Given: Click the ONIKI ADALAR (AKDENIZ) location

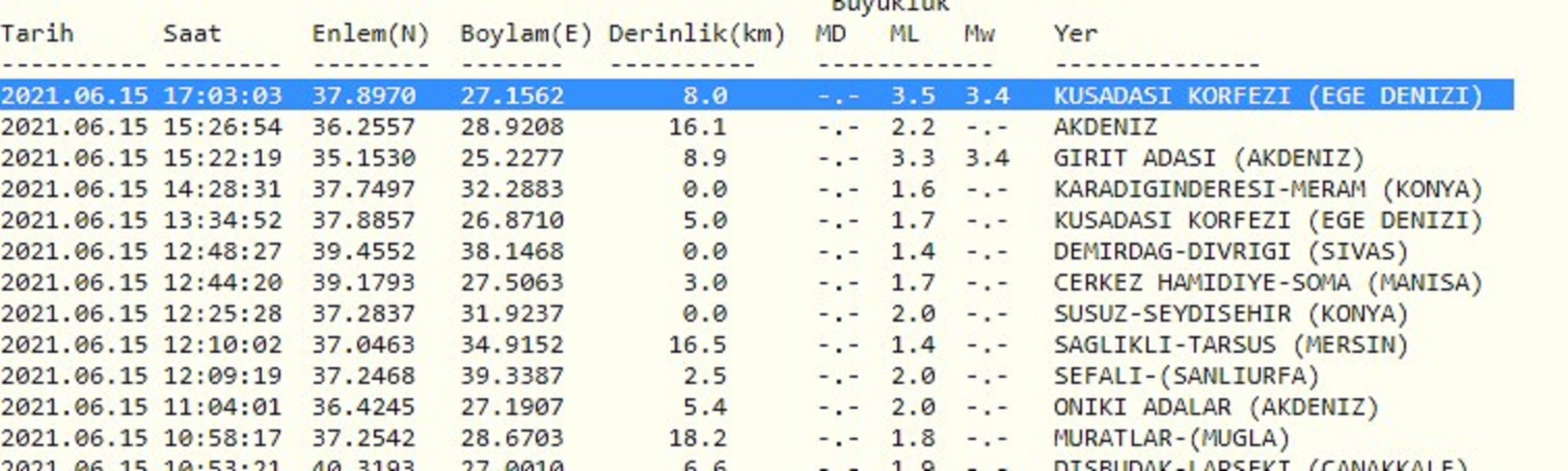Looking at the screenshot, I should pos(1216,407).
